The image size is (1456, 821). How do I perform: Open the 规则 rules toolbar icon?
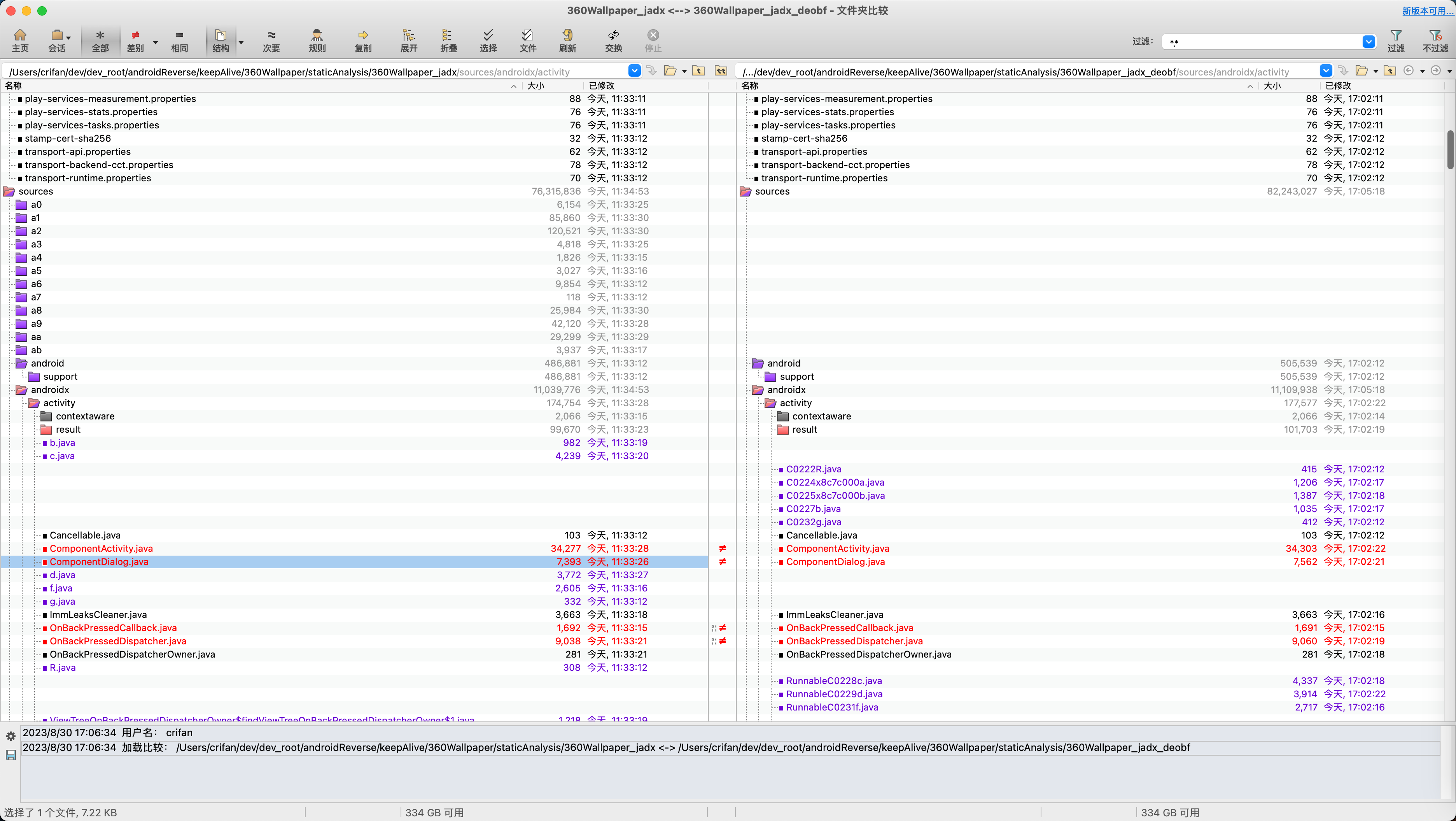[x=317, y=41]
